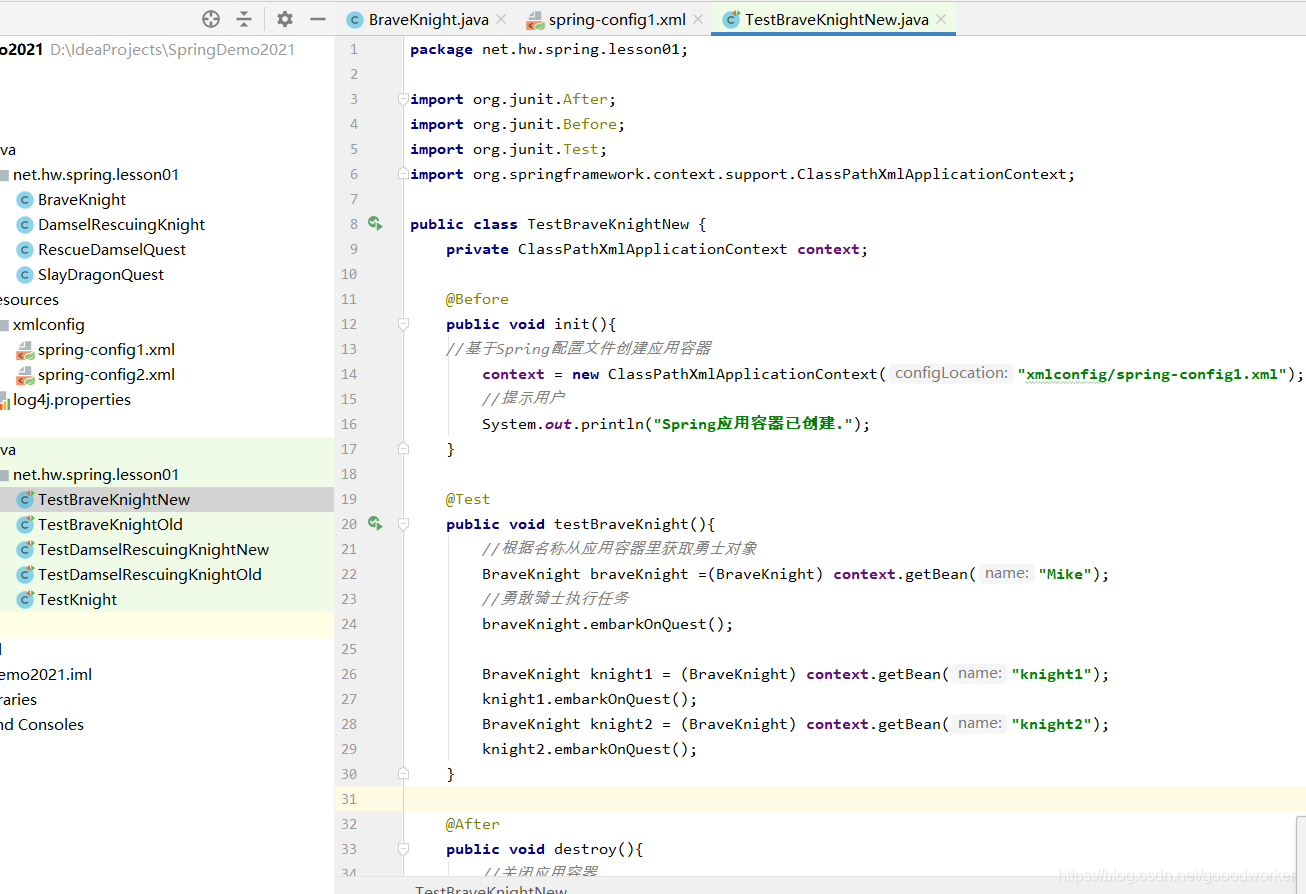Fold the end of imports at line 6

[403, 174]
